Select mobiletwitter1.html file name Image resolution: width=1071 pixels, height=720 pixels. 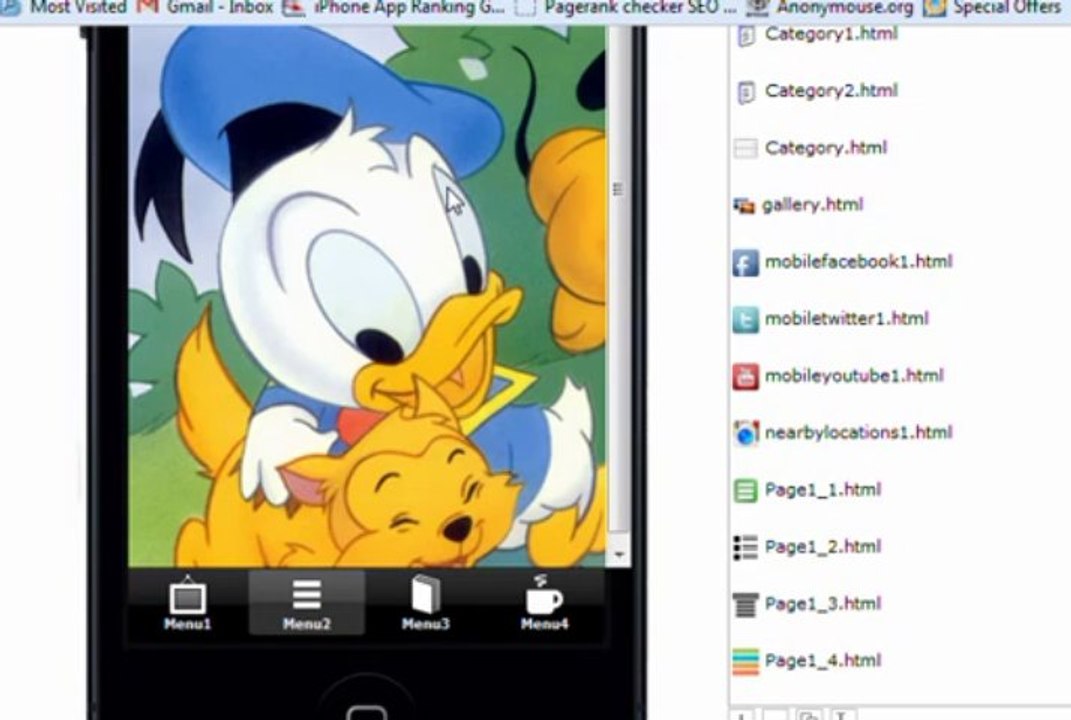[x=847, y=318]
